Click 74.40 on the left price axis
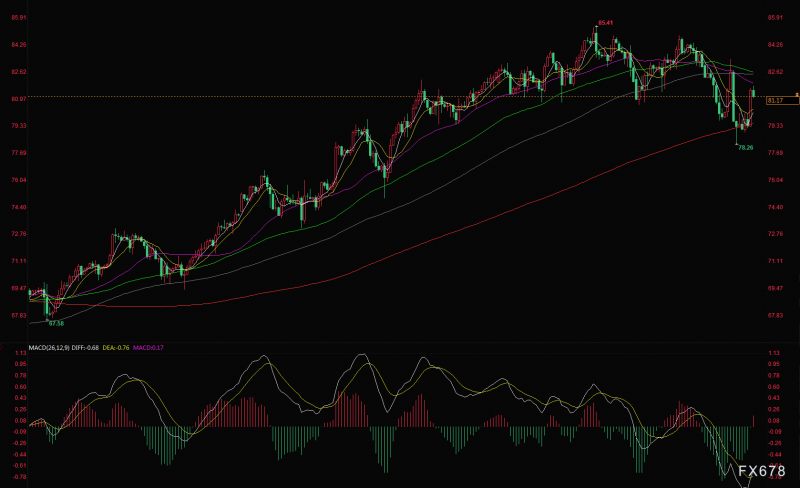Image resolution: width=800 pixels, height=488 pixels. (x=19, y=207)
